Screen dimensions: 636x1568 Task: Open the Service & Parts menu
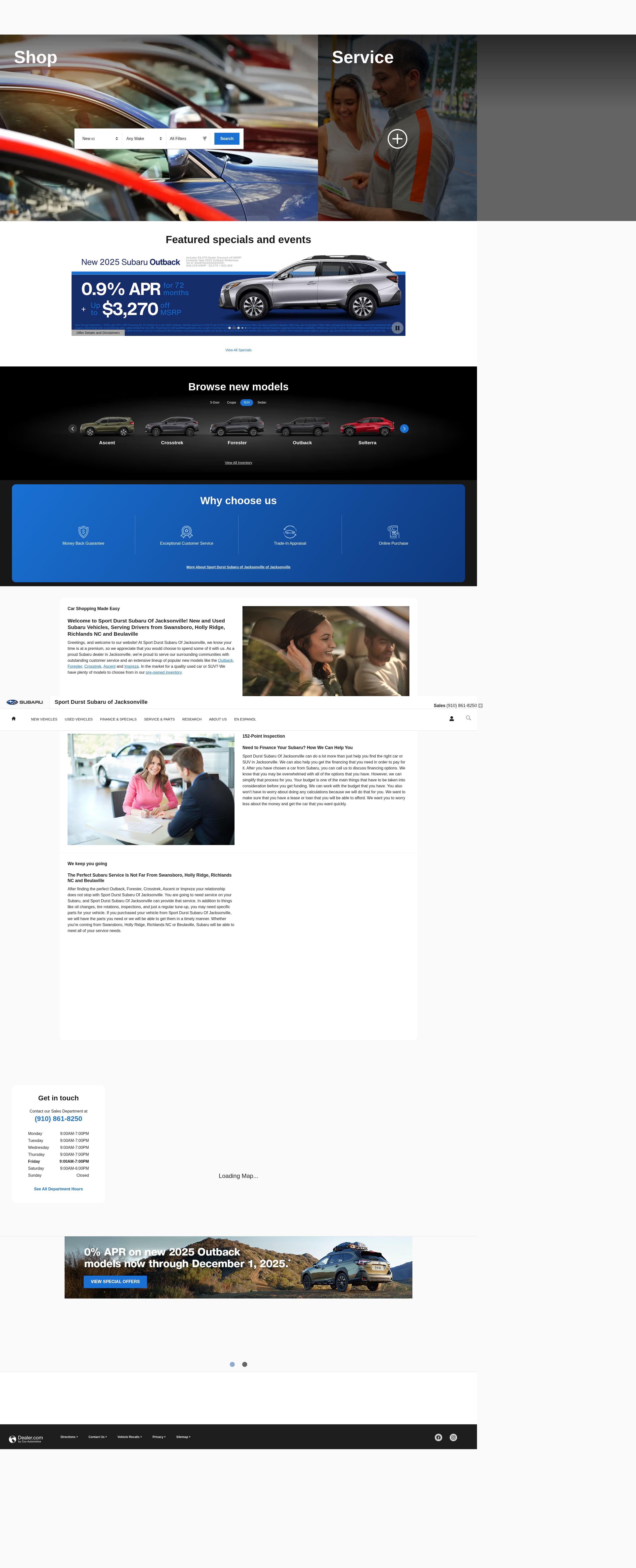tap(159, 719)
